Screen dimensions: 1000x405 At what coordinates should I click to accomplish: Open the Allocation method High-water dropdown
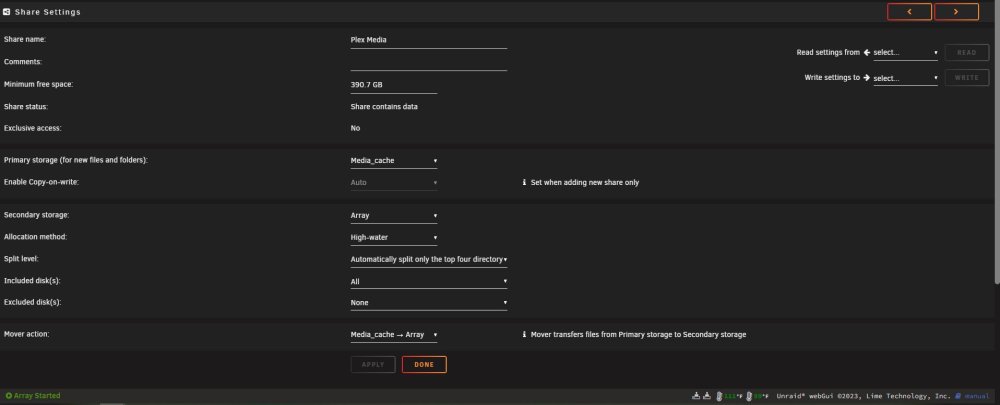[393, 237]
